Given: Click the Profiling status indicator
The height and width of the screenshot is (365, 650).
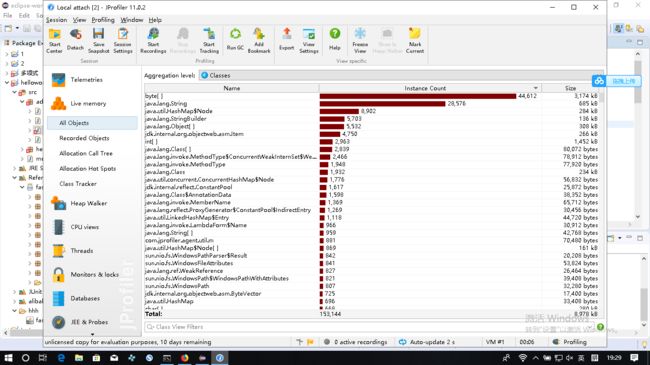Looking at the screenshot, I should click(x=570, y=342).
